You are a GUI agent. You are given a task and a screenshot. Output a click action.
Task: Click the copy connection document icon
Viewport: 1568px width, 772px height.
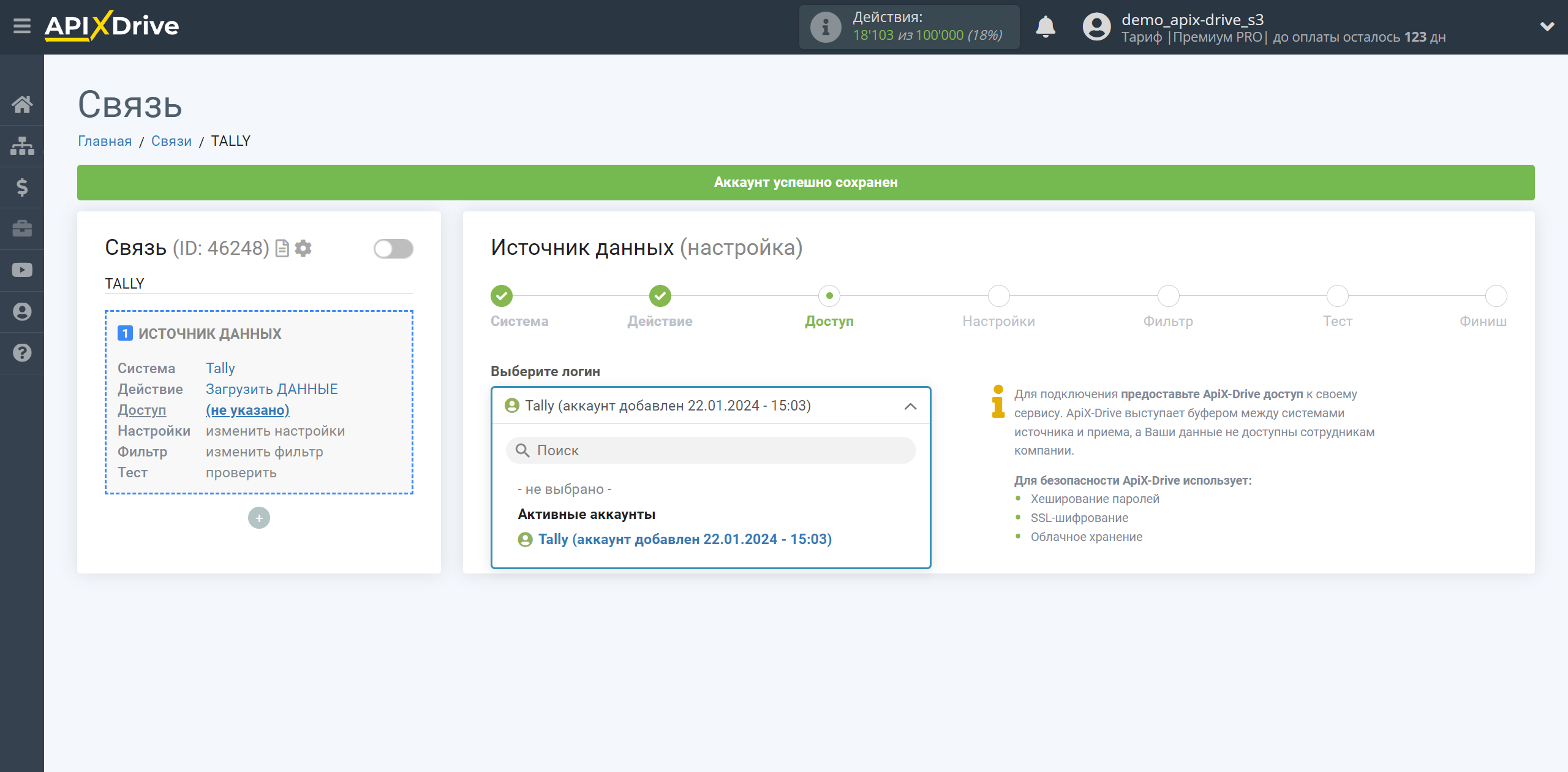[282, 248]
